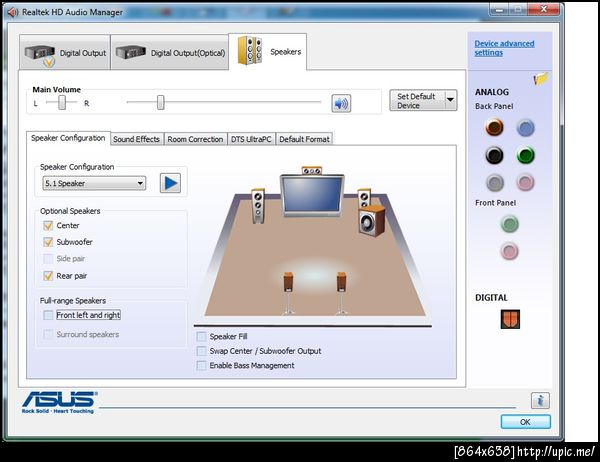
Task: Open the DTS UltraPC tab
Action: pyautogui.click(x=251, y=139)
